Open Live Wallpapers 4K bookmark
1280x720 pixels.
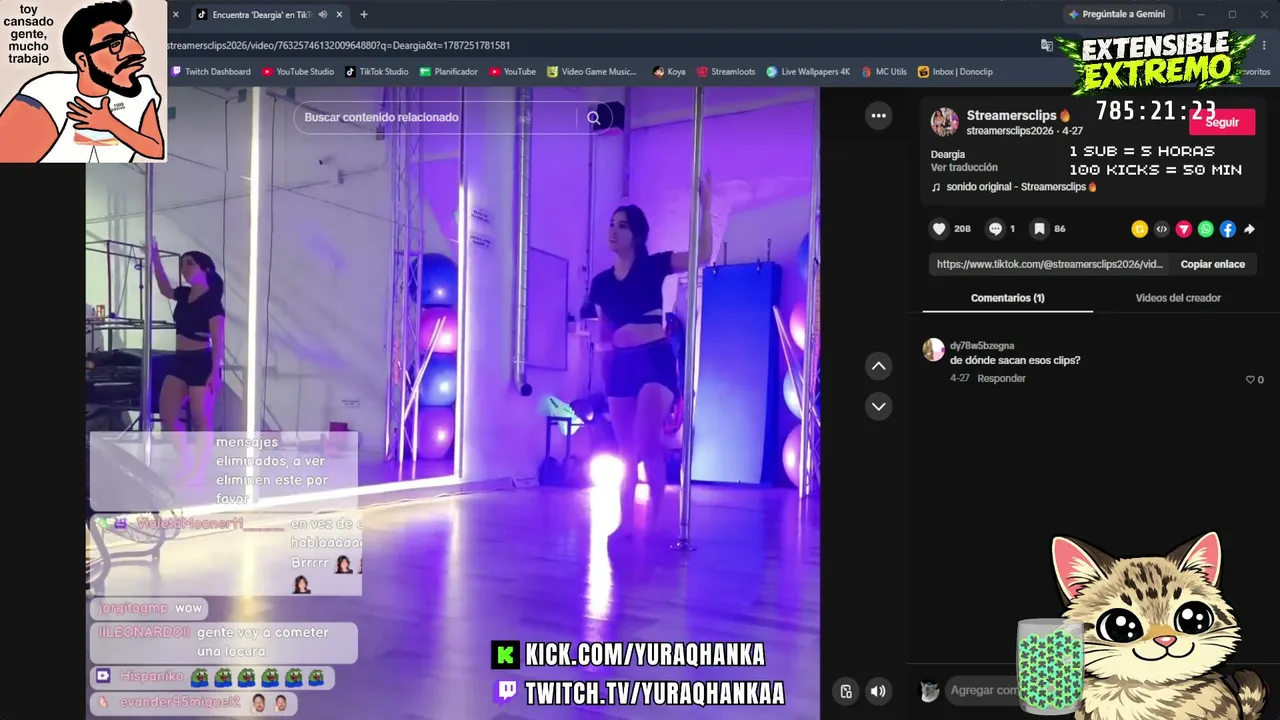[x=808, y=72]
